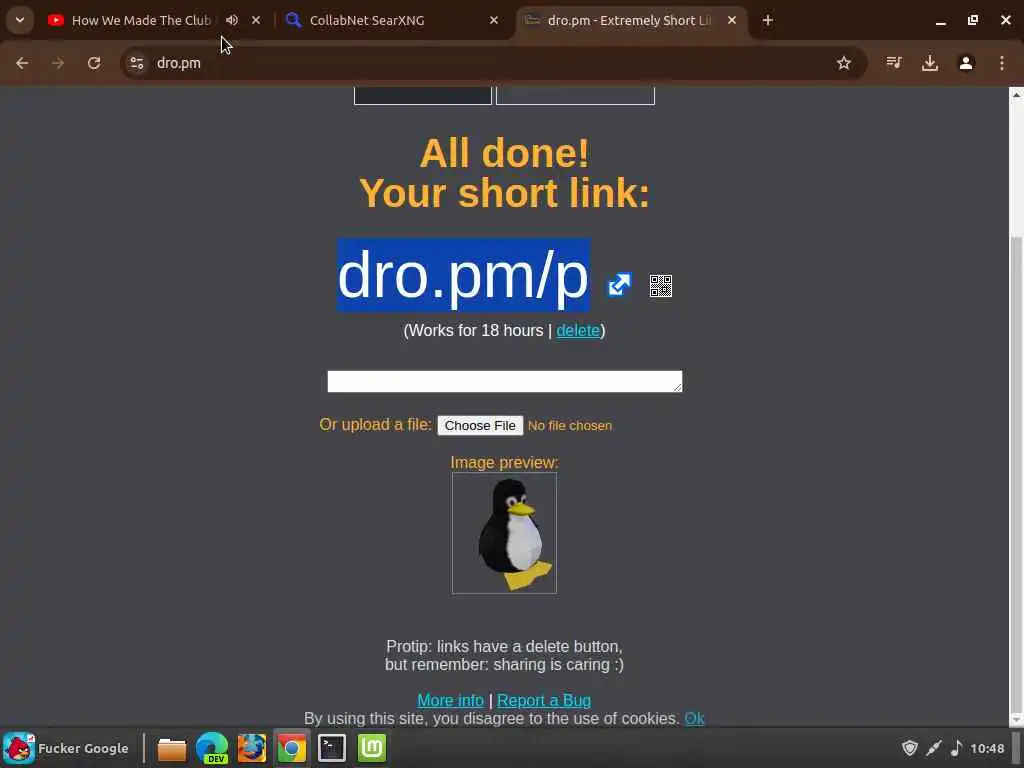
Task: Dismiss cookie notice with Ok
Action: 694,718
